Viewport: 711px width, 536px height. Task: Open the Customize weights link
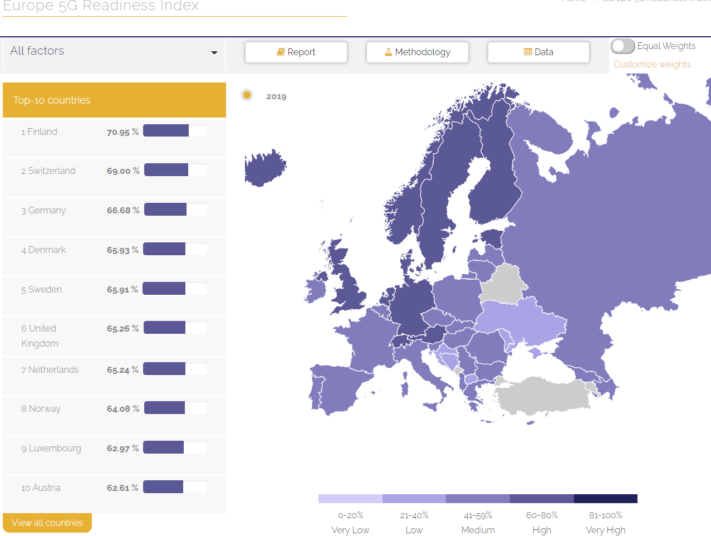[x=651, y=64]
